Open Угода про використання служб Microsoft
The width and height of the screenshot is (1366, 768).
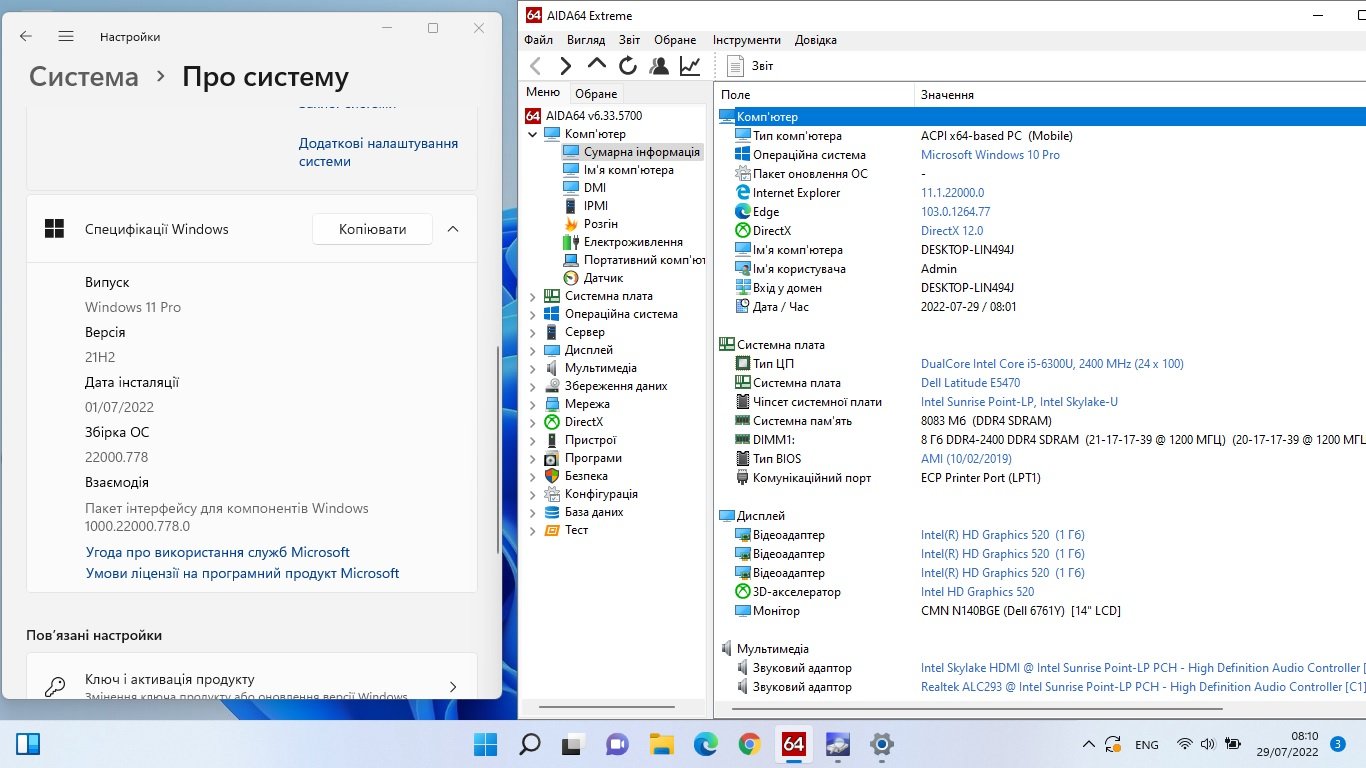point(218,552)
